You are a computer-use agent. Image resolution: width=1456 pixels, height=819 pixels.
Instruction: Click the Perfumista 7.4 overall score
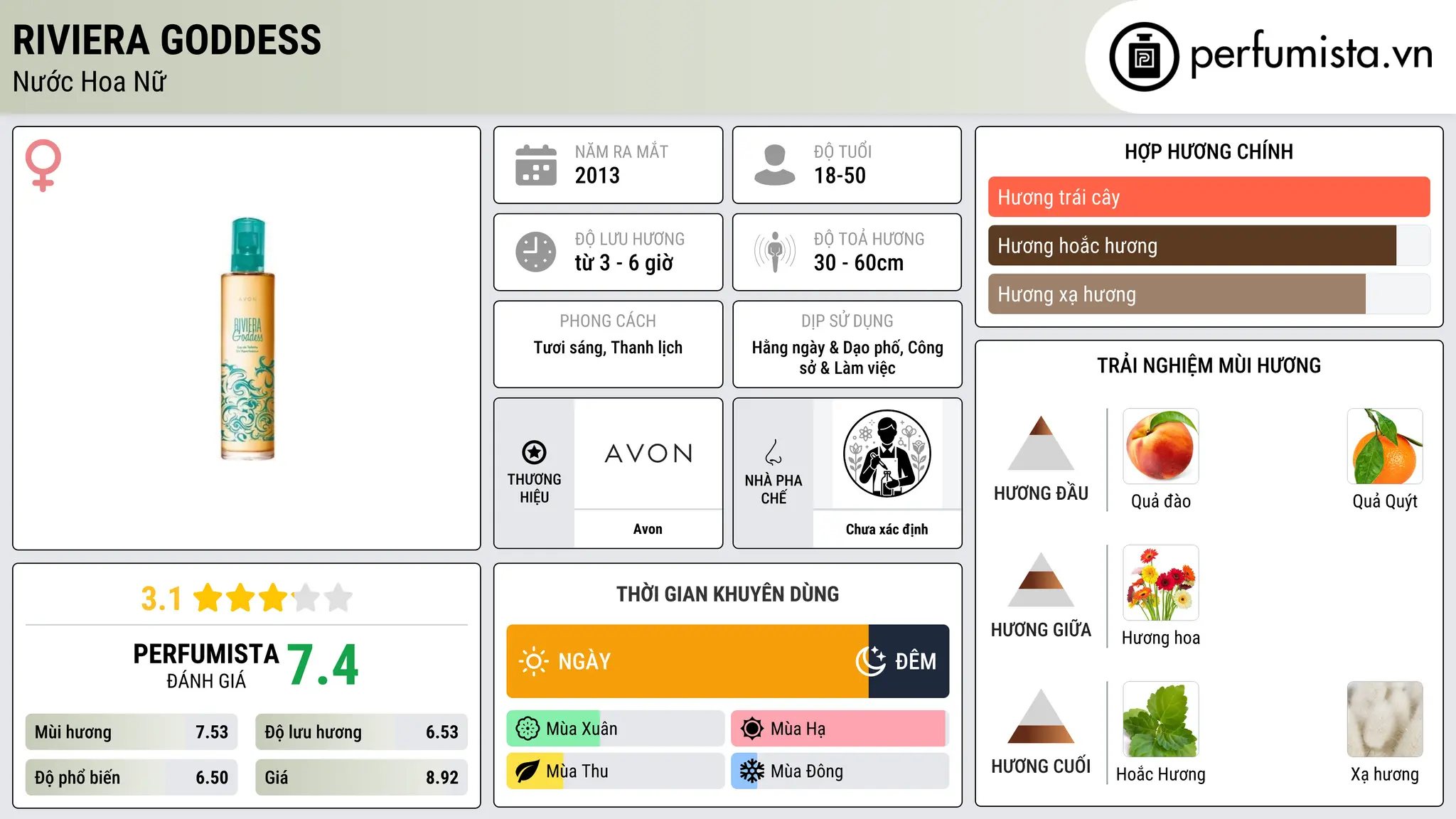pos(323,665)
